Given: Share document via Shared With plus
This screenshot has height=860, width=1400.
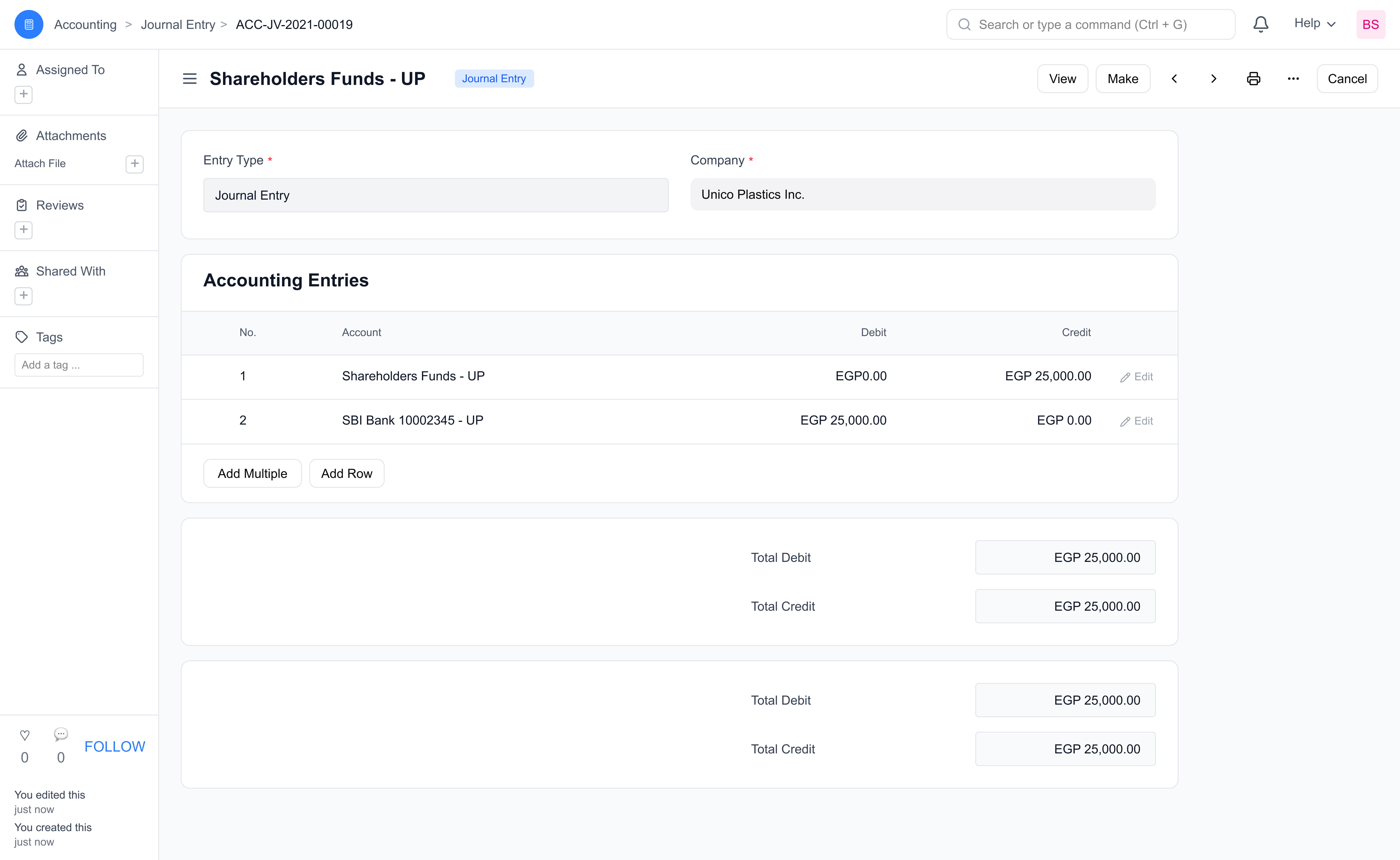Looking at the screenshot, I should 23,296.
